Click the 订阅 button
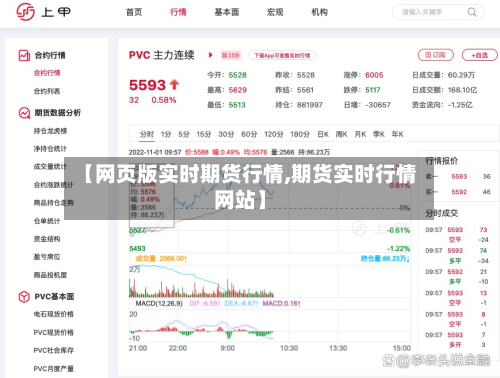Image resolution: width=500 pixels, height=378 pixels. click(x=436, y=55)
